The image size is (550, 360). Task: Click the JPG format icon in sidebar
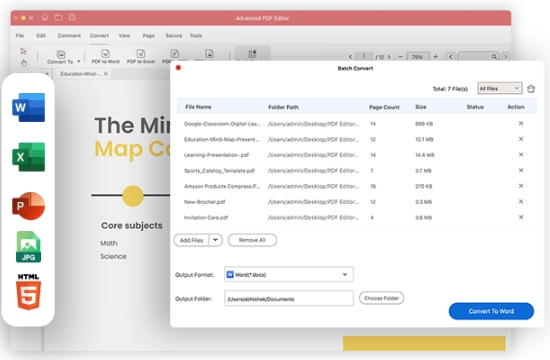28,247
